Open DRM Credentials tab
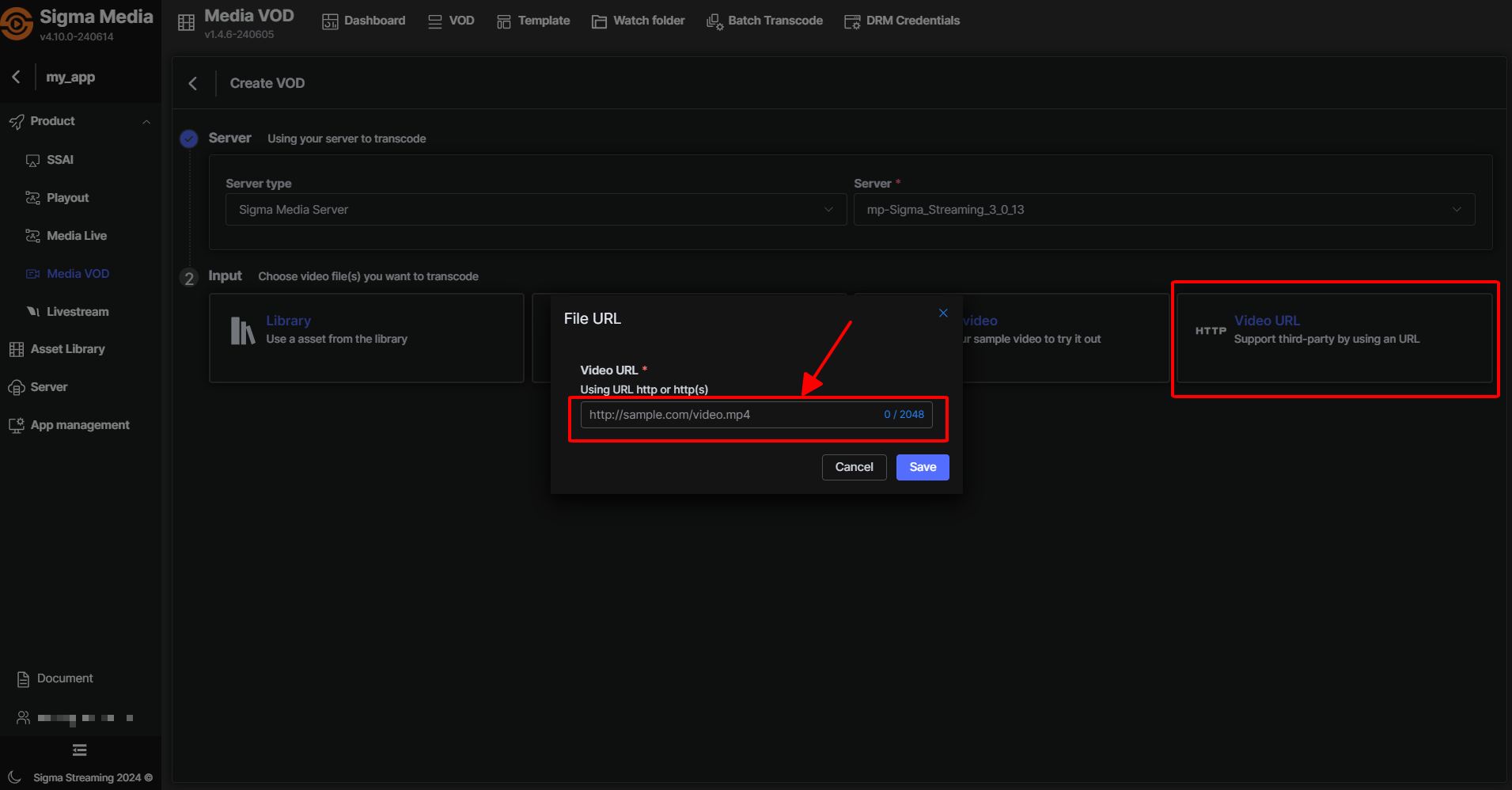This screenshot has width=1512, height=790. (x=902, y=21)
